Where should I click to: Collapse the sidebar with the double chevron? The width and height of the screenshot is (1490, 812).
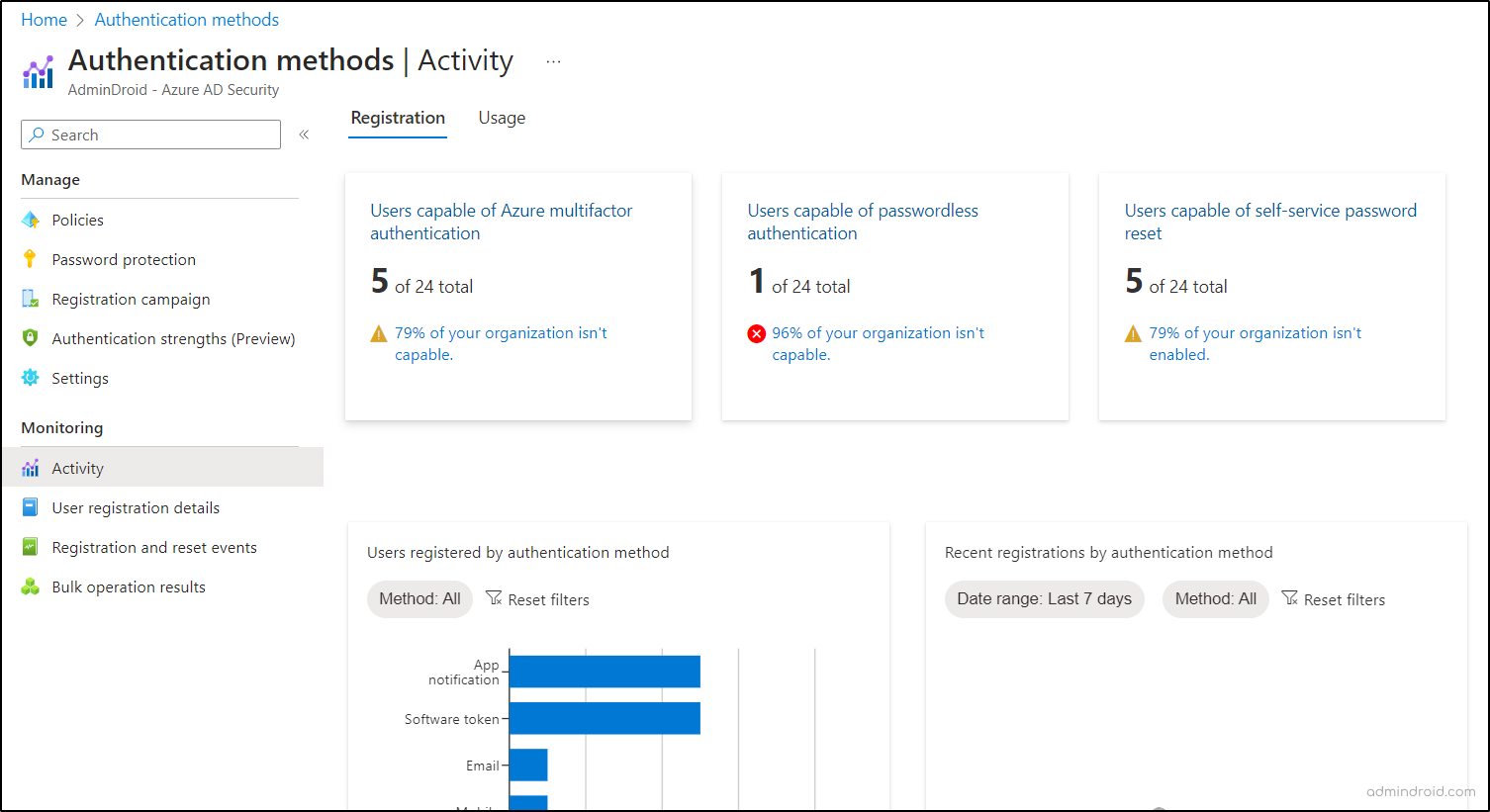(304, 135)
